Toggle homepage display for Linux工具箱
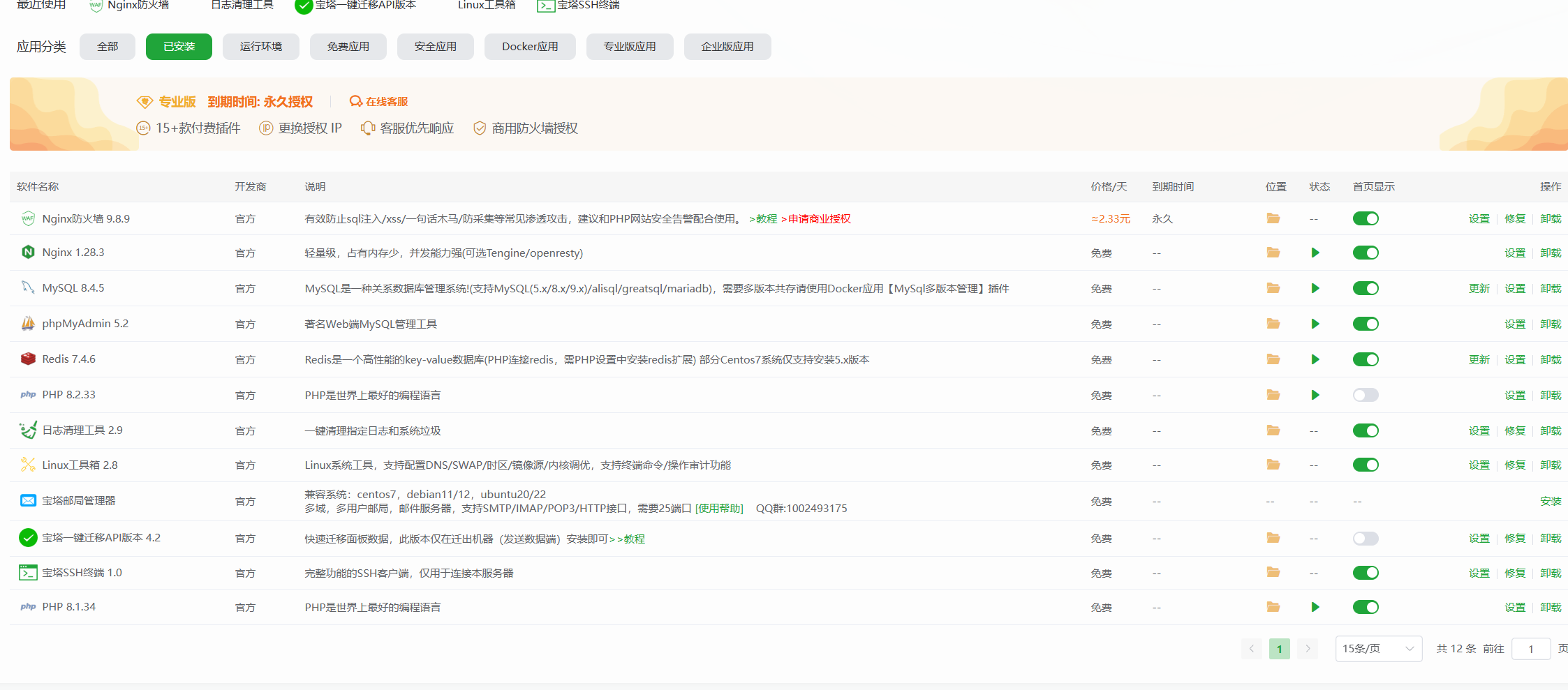Viewport: 1568px width, 690px height. click(x=1366, y=465)
